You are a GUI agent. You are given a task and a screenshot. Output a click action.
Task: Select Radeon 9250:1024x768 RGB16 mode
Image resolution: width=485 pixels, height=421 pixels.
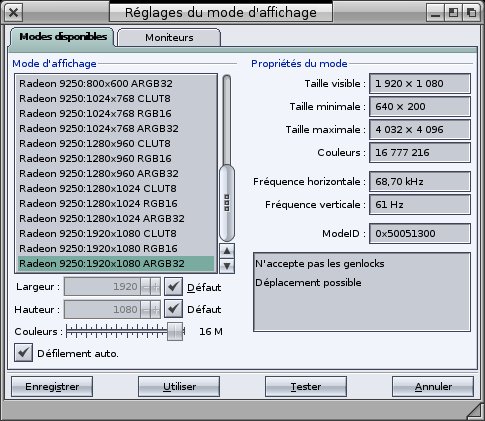(x=116, y=113)
